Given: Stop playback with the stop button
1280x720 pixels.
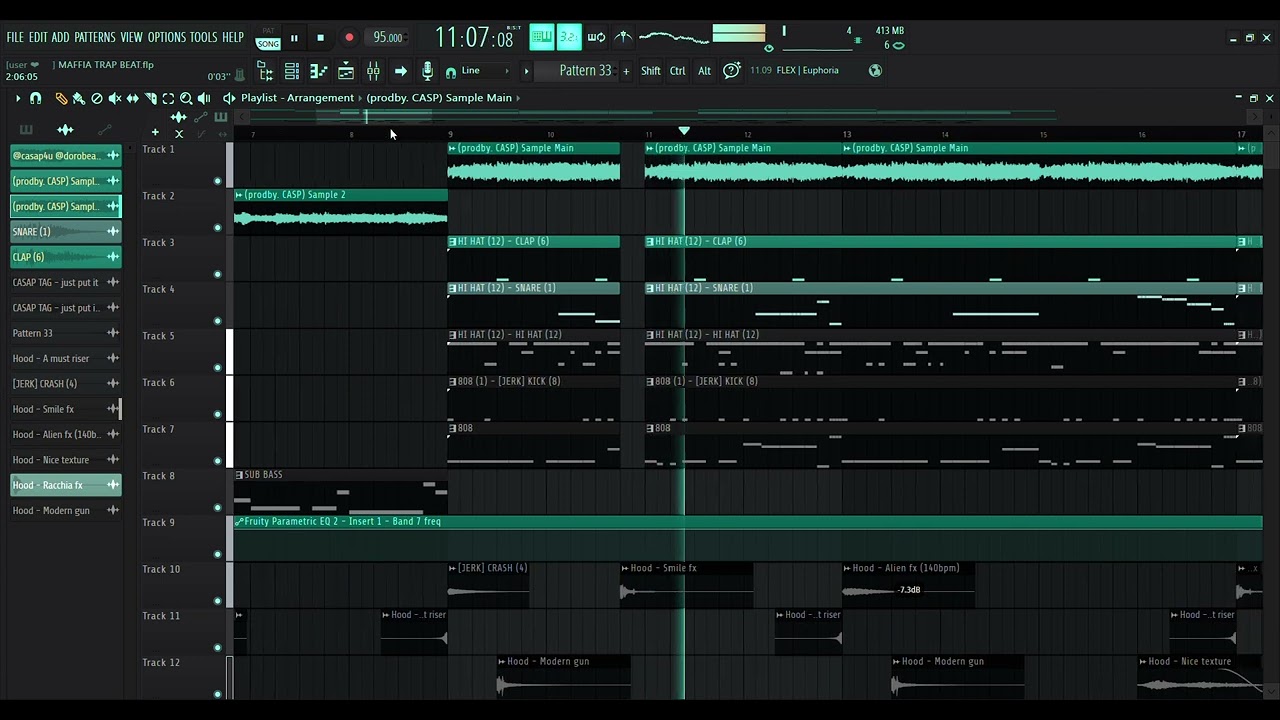Looking at the screenshot, I should 320,38.
